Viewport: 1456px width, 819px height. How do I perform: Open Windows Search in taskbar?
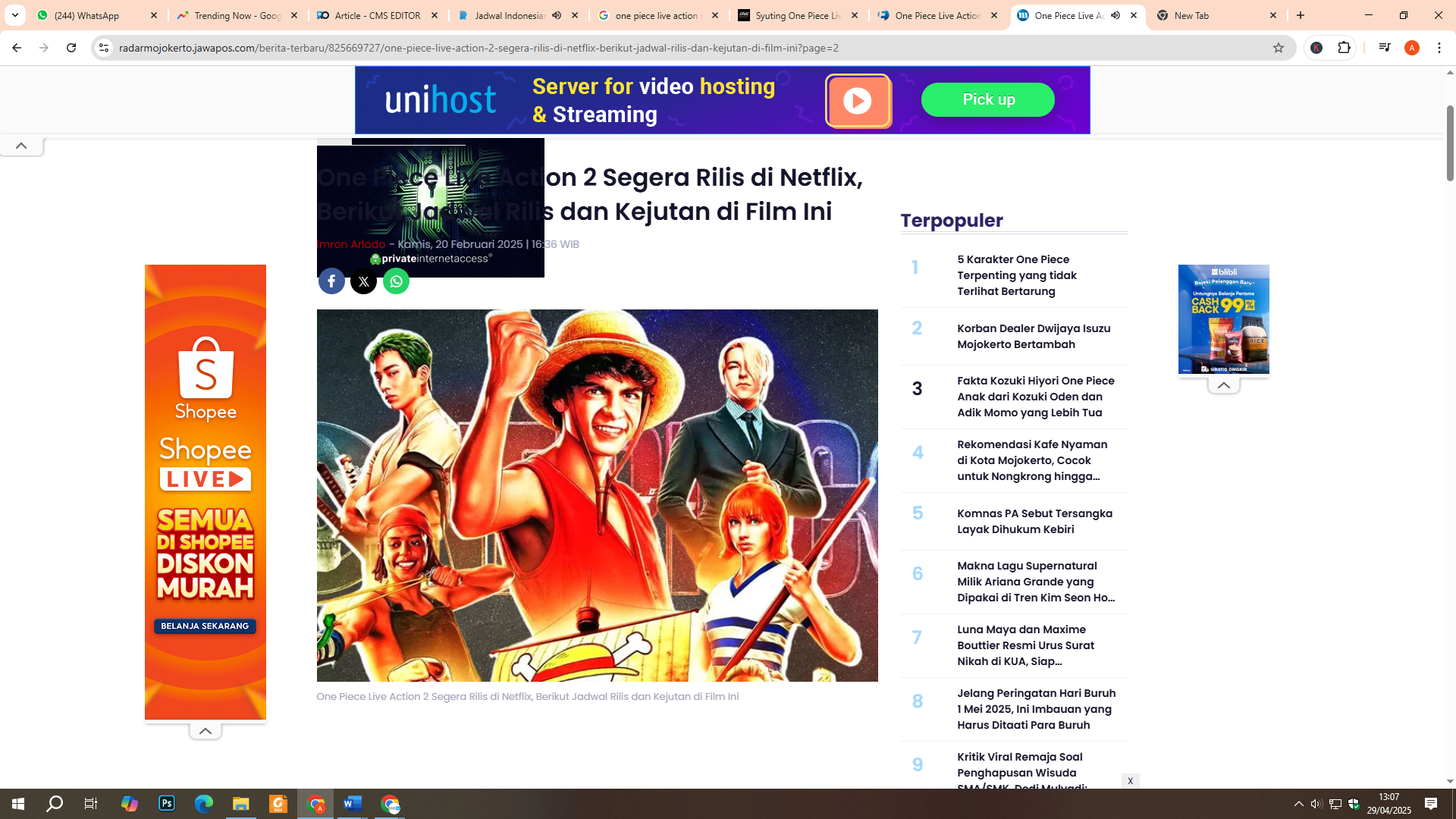click(x=55, y=804)
